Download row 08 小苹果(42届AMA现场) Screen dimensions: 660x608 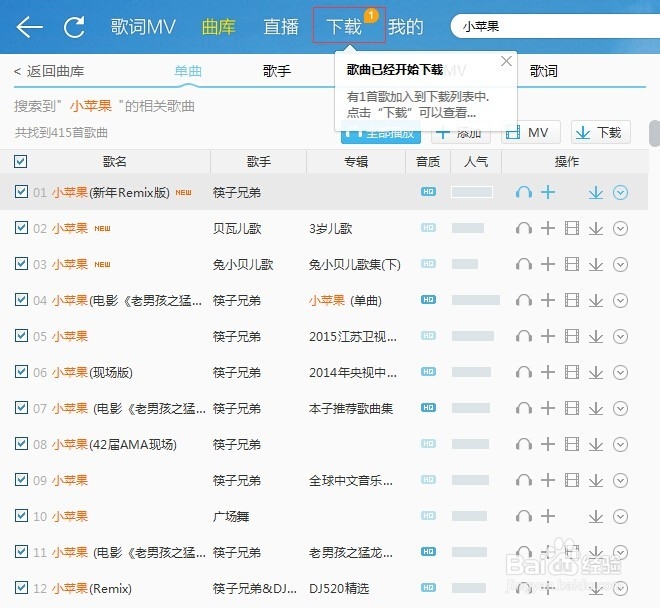(x=596, y=445)
